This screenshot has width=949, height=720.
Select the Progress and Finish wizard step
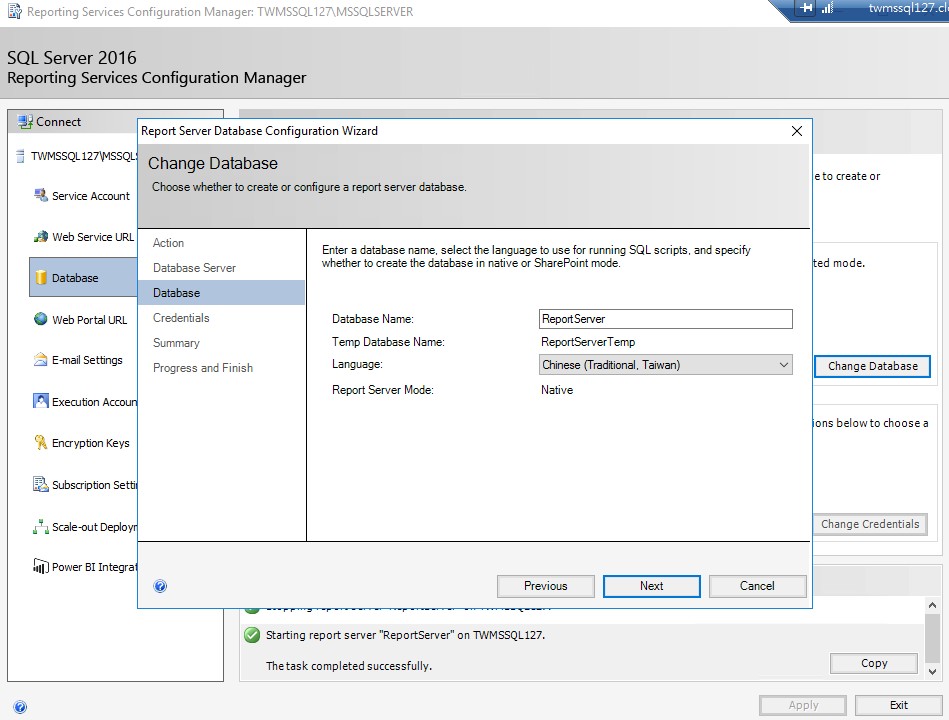coord(203,368)
